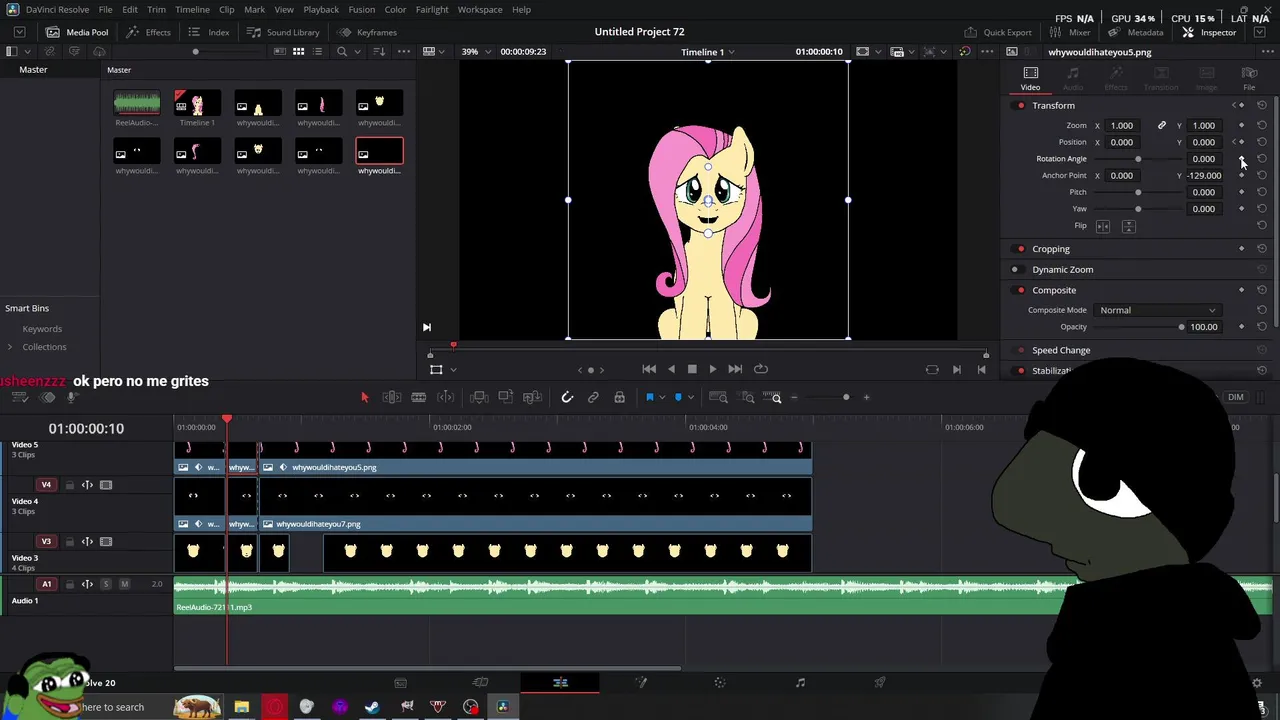Mute audio track A1

tap(125, 584)
